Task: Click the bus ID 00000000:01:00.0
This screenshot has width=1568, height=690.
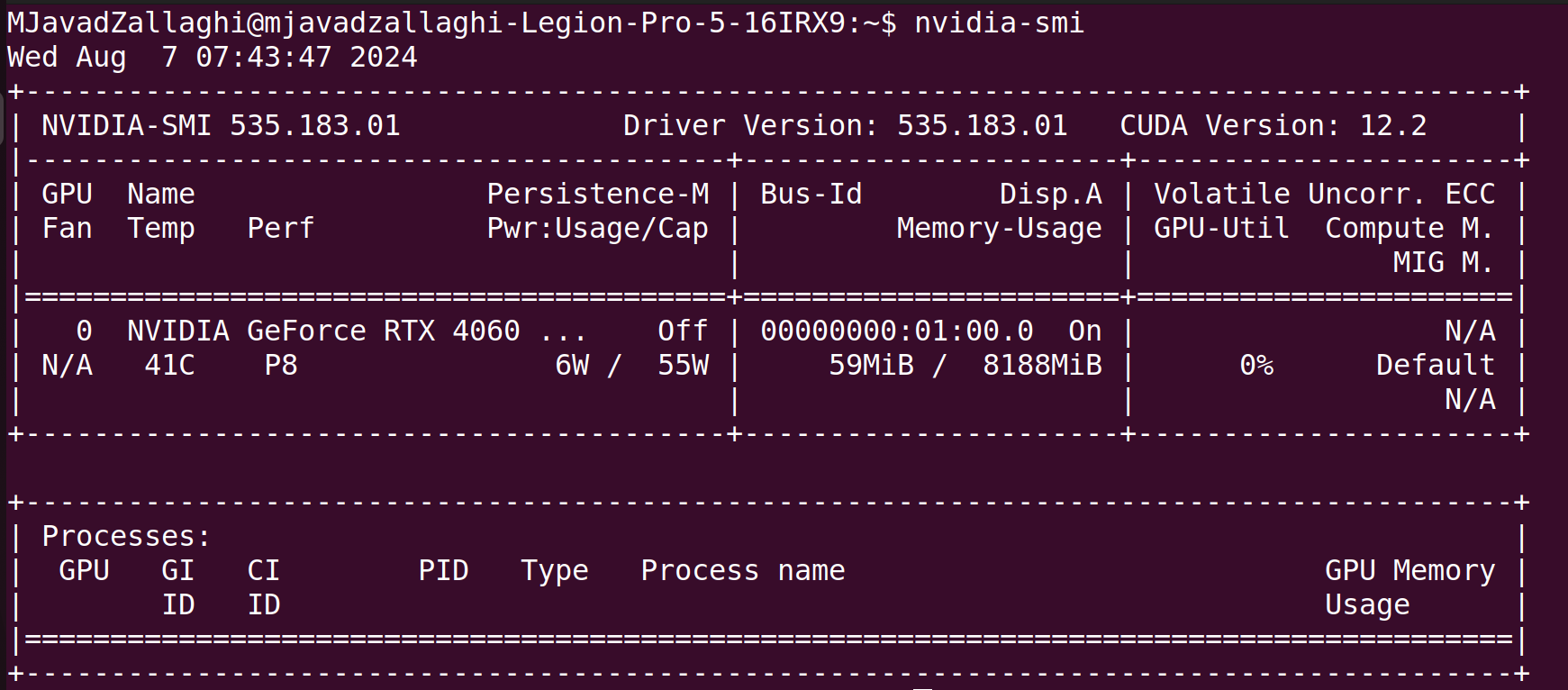Action: pyautogui.click(x=896, y=331)
